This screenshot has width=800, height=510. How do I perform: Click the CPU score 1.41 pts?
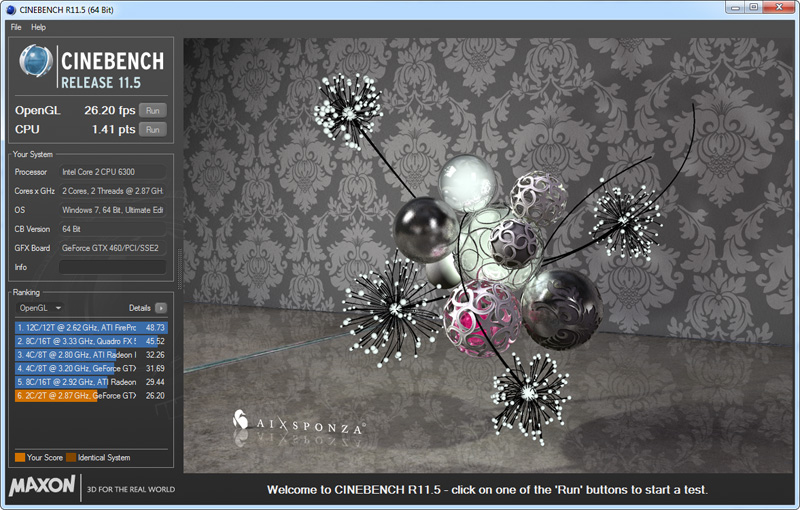pyautogui.click(x=113, y=130)
